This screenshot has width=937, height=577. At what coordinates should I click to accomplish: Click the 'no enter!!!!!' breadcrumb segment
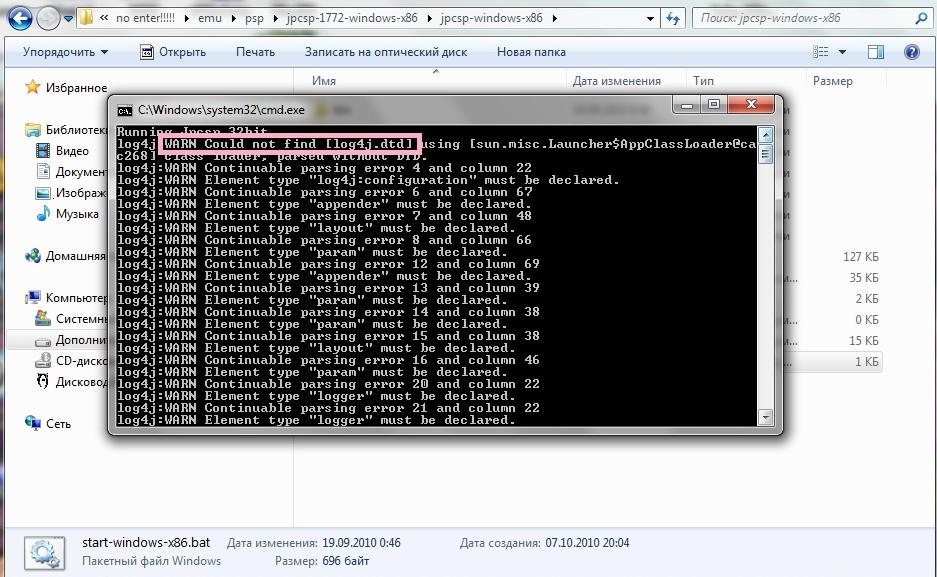(x=145, y=18)
